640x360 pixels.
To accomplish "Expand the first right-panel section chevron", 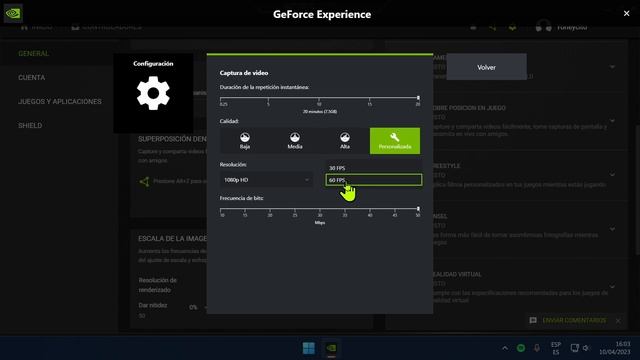I will coord(612,67).
